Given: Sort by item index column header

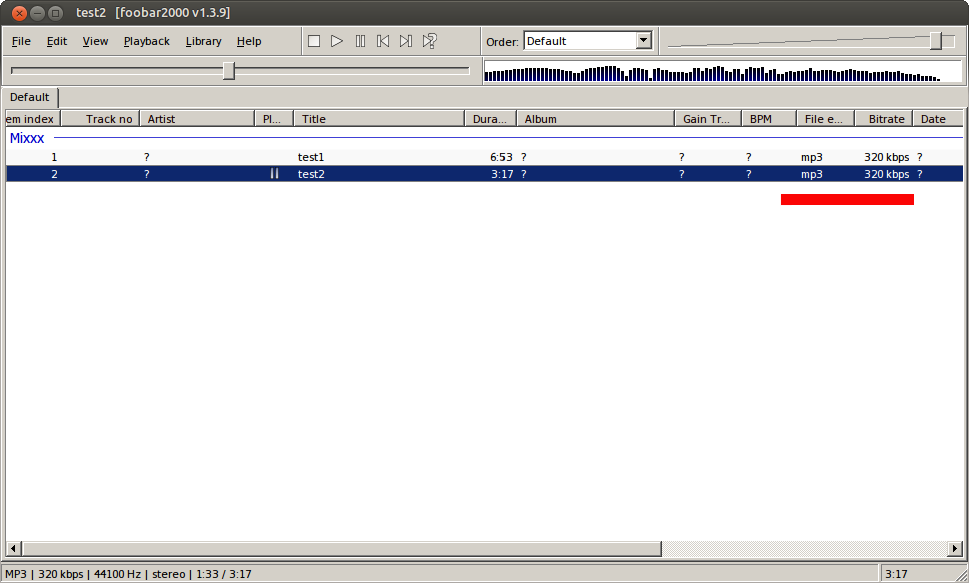Looking at the screenshot, I should (33, 119).
